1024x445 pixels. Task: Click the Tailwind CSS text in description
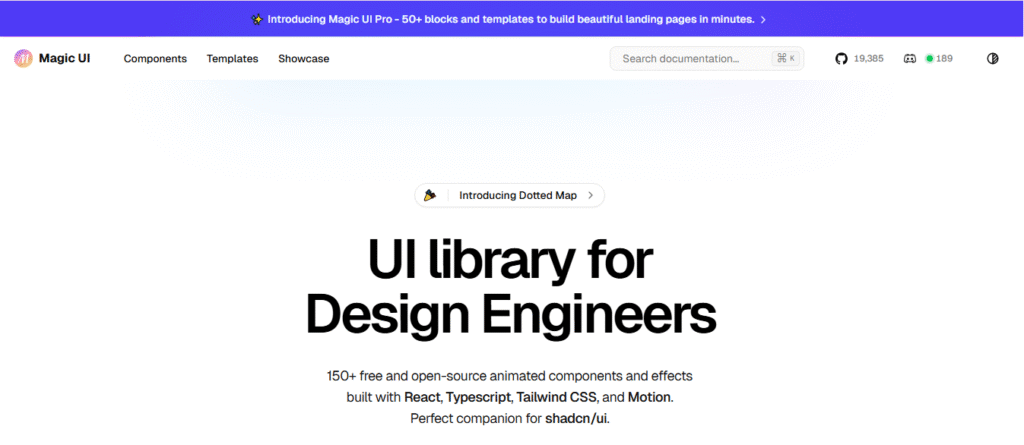(x=557, y=397)
